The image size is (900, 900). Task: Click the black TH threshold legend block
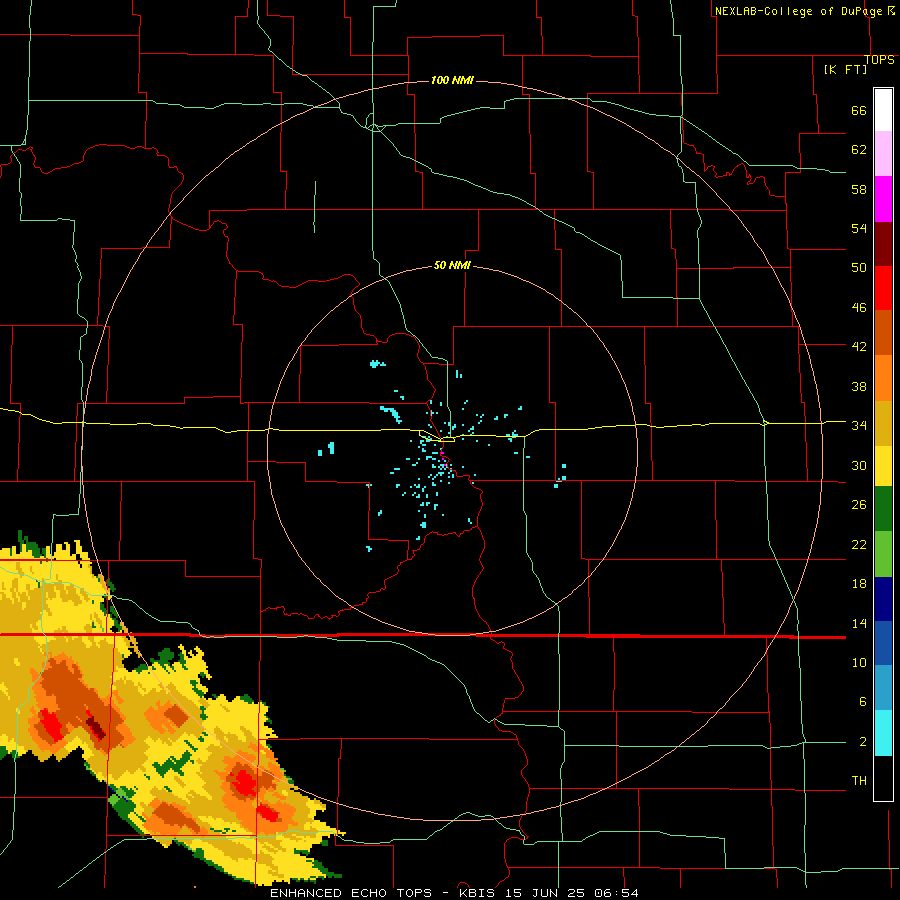coord(883,778)
